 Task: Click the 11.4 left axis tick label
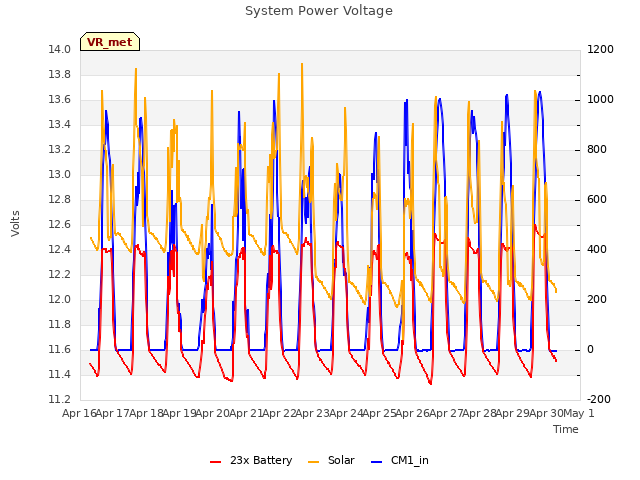[x=60, y=374]
